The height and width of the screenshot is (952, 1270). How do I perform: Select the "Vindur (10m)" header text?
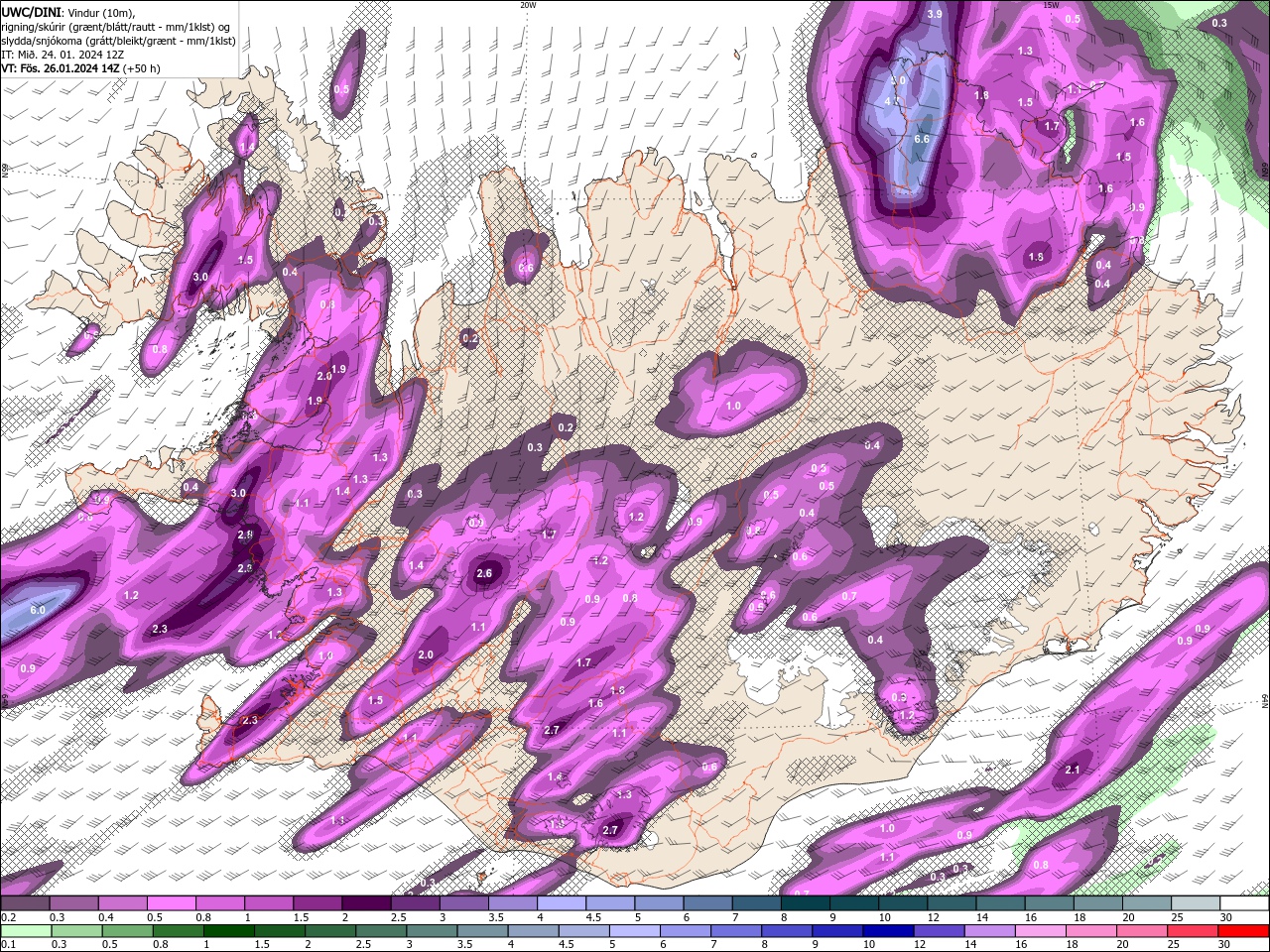[101, 12]
